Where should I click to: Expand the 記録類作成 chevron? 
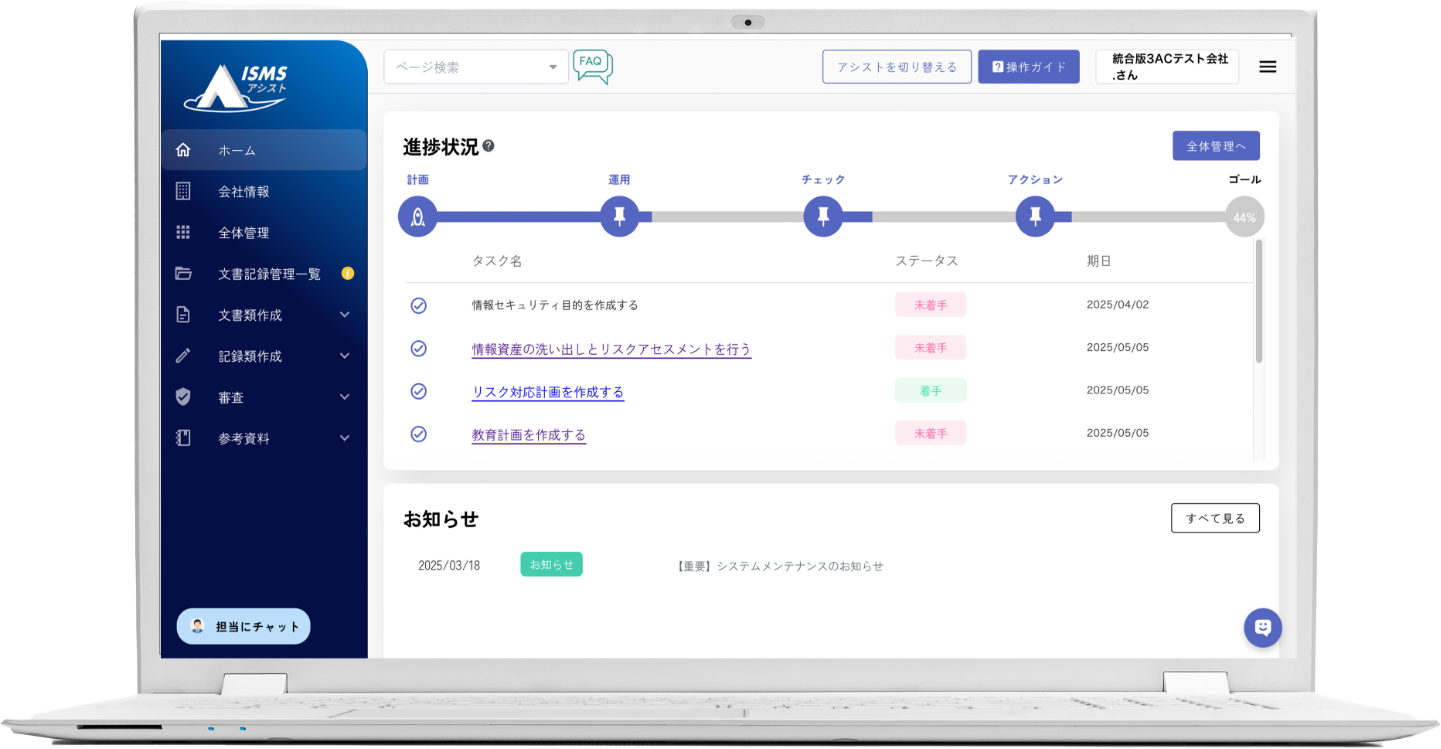pos(345,355)
